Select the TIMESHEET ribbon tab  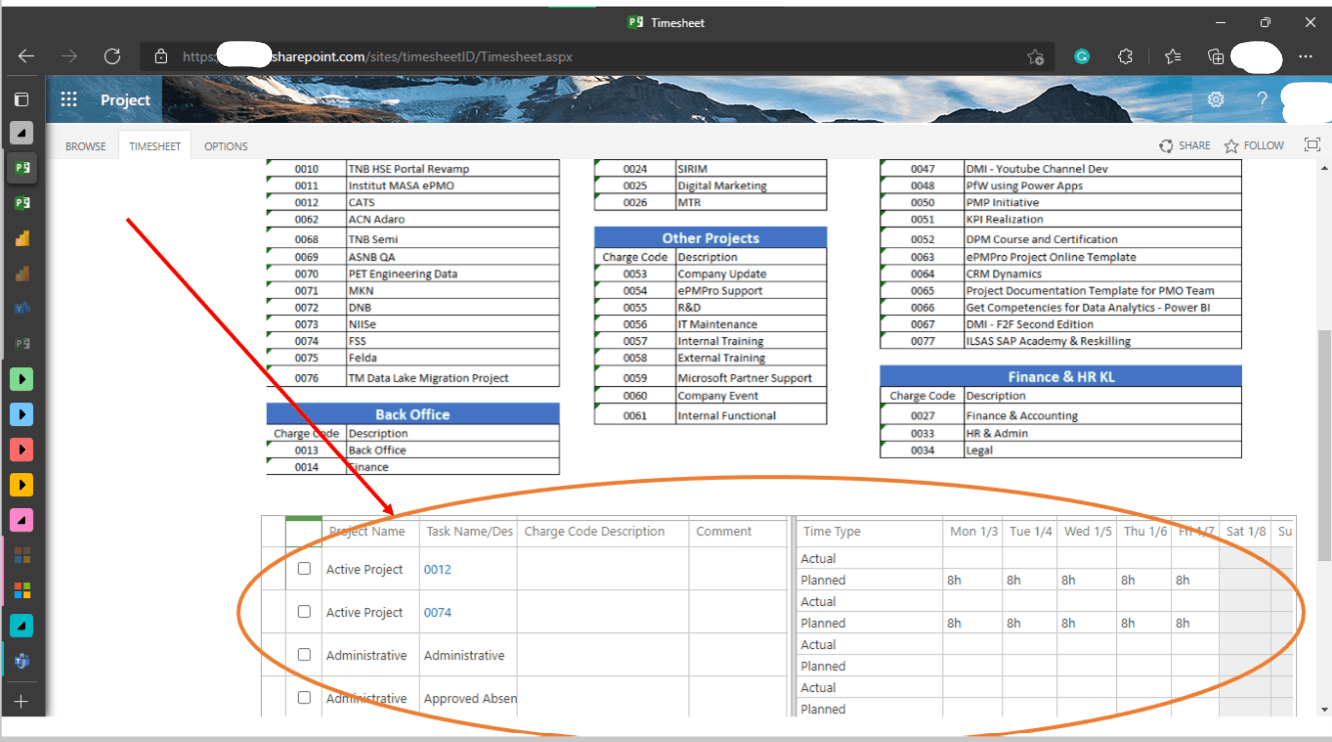pyautogui.click(x=155, y=146)
